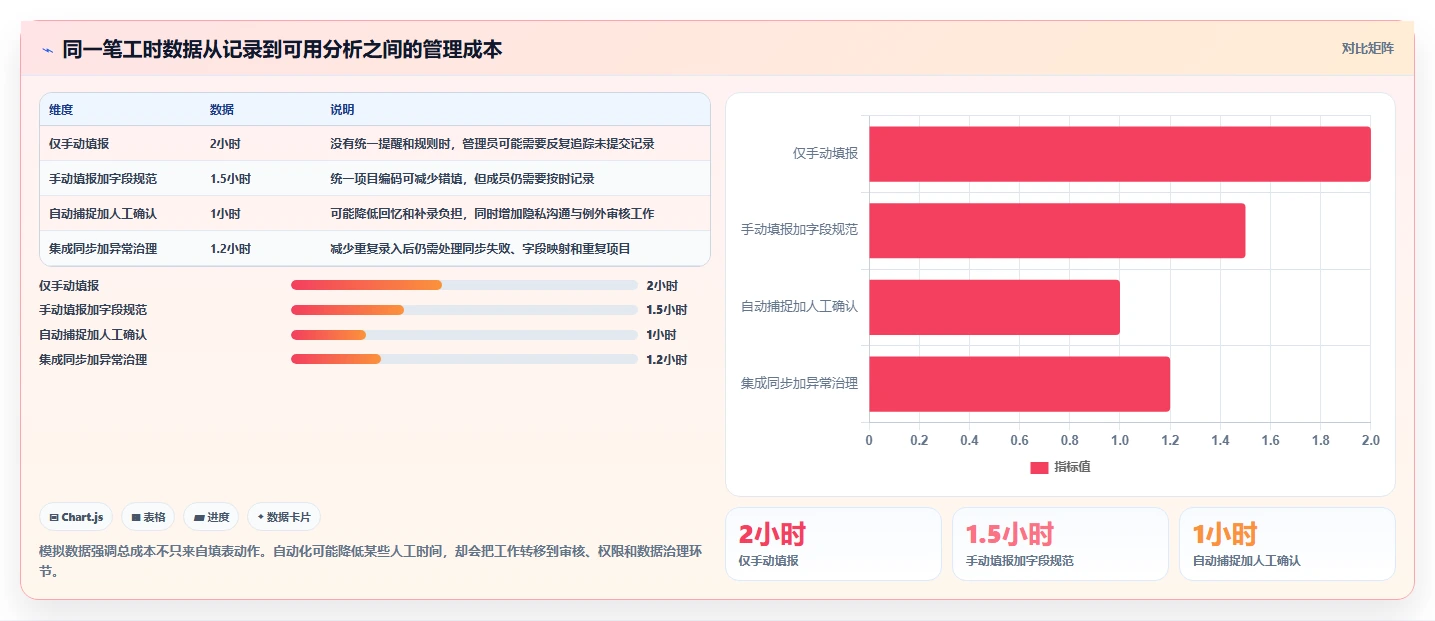Click the 集成同步加异常治理 chart axis label

(799, 383)
